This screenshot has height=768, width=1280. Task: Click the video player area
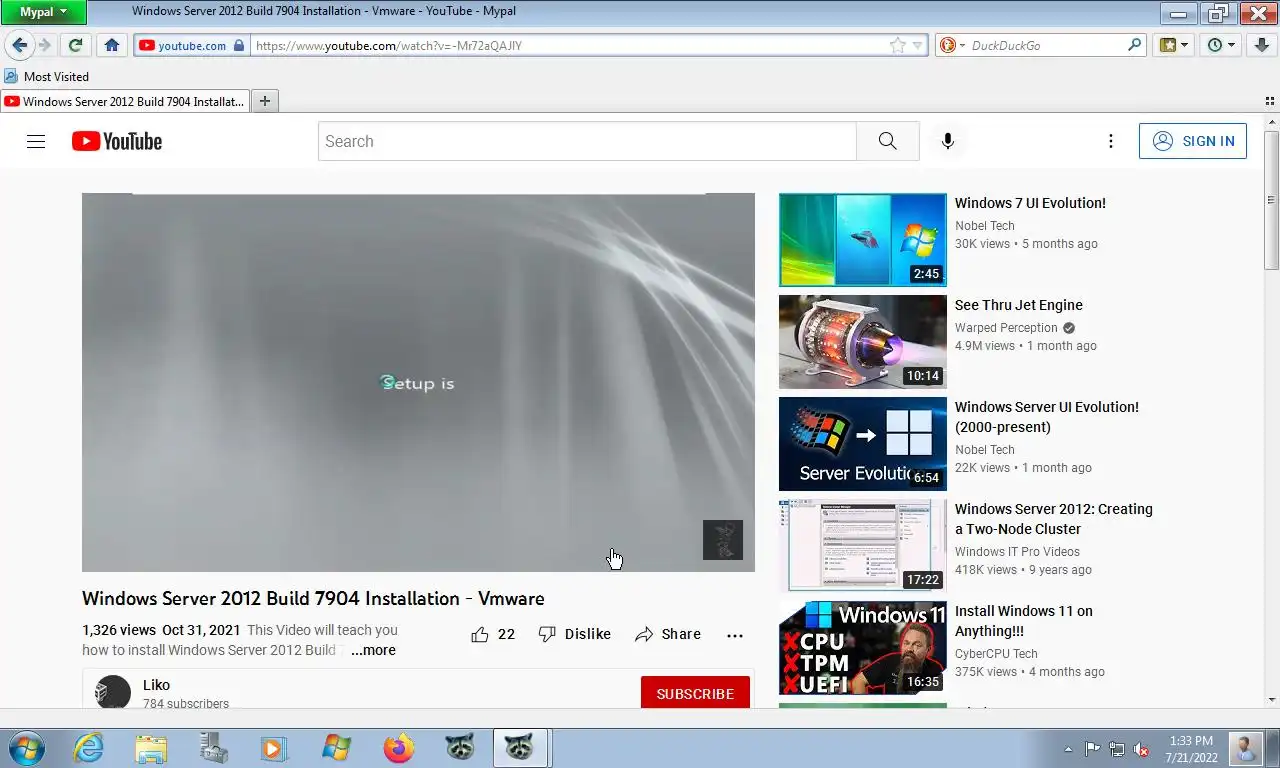(418, 382)
